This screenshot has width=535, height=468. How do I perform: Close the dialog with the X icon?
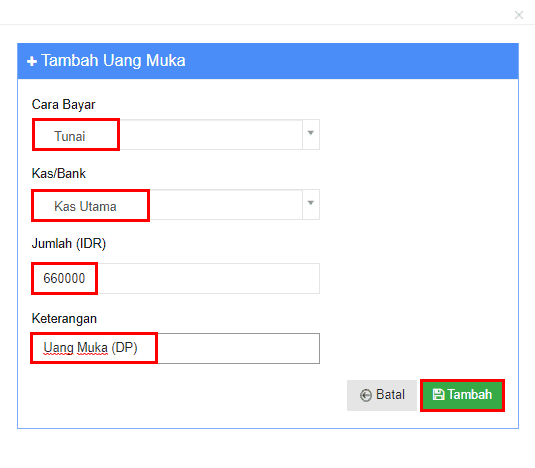coord(519,15)
